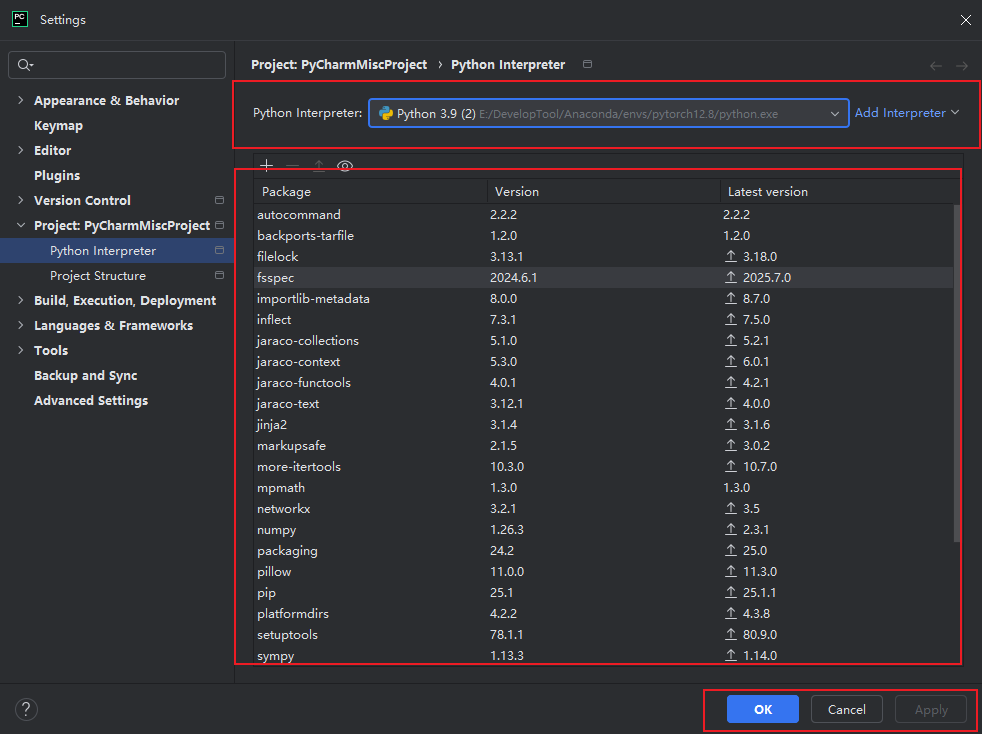982x734 pixels.
Task: Expand Appearance & Behavior section
Action: [x=21, y=100]
